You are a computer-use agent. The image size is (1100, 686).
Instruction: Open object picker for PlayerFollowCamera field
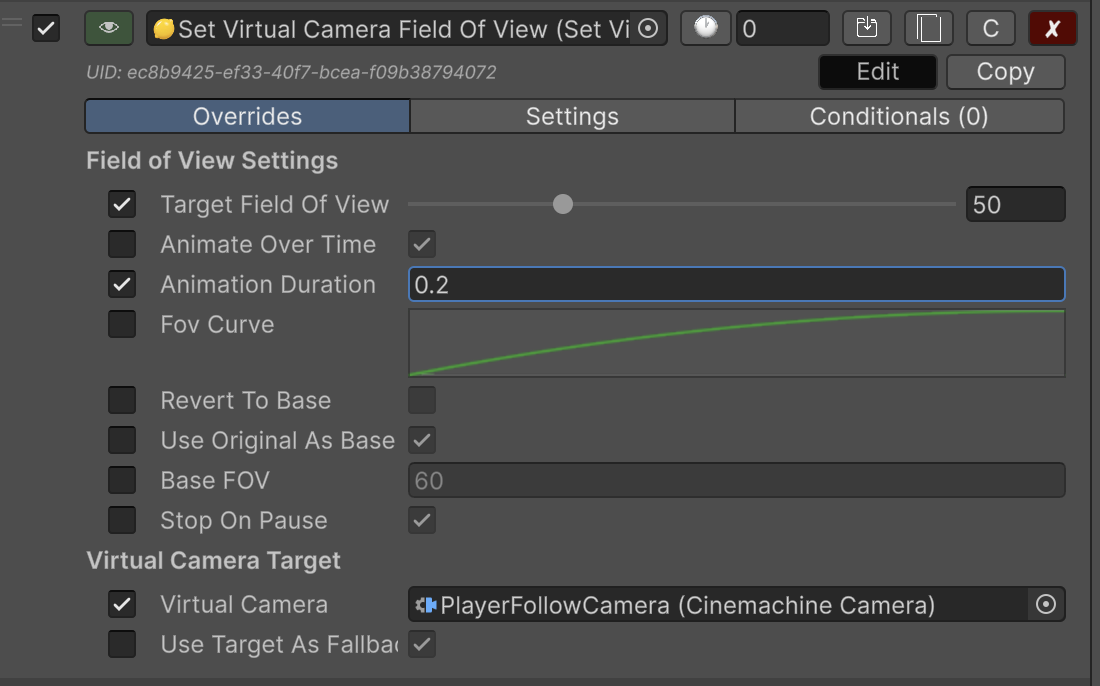coord(1046,605)
